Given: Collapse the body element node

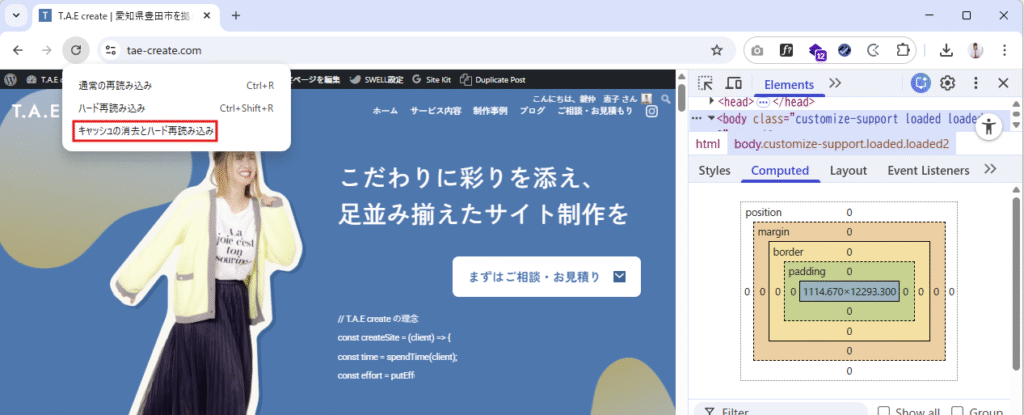Looking at the screenshot, I should [x=711, y=118].
